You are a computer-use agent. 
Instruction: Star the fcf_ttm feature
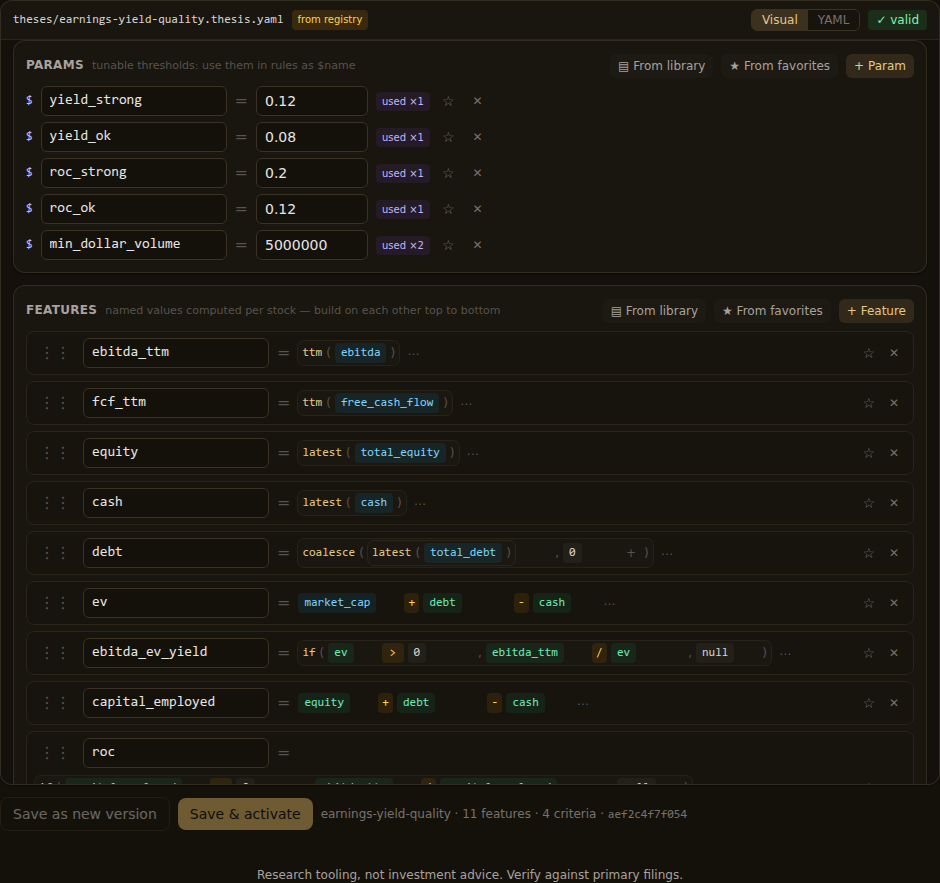click(868, 403)
